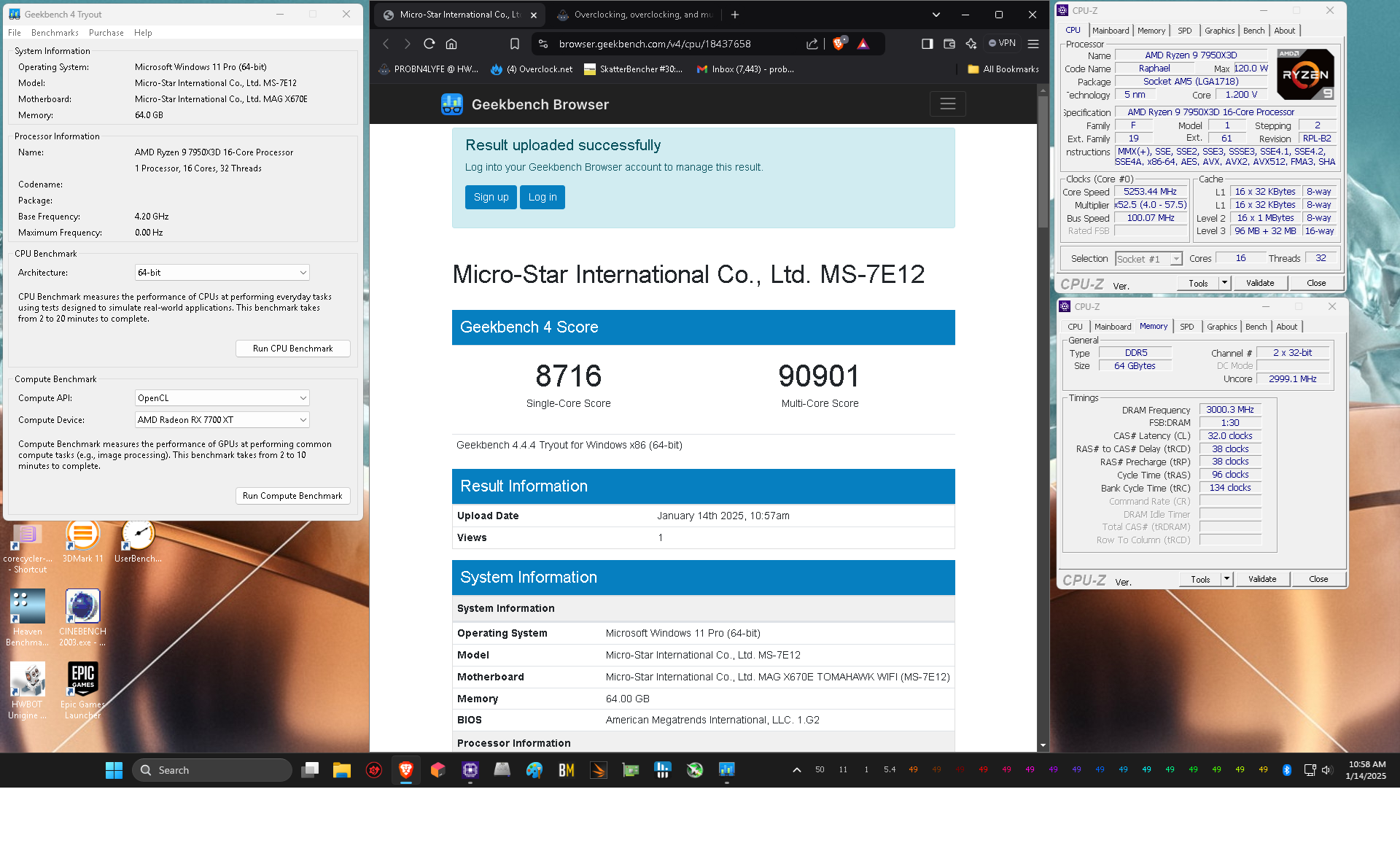This screenshot has height=843, width=1400.
Task: Open the Epic Games Launcher desktop icon
Action: coord(82,691)
